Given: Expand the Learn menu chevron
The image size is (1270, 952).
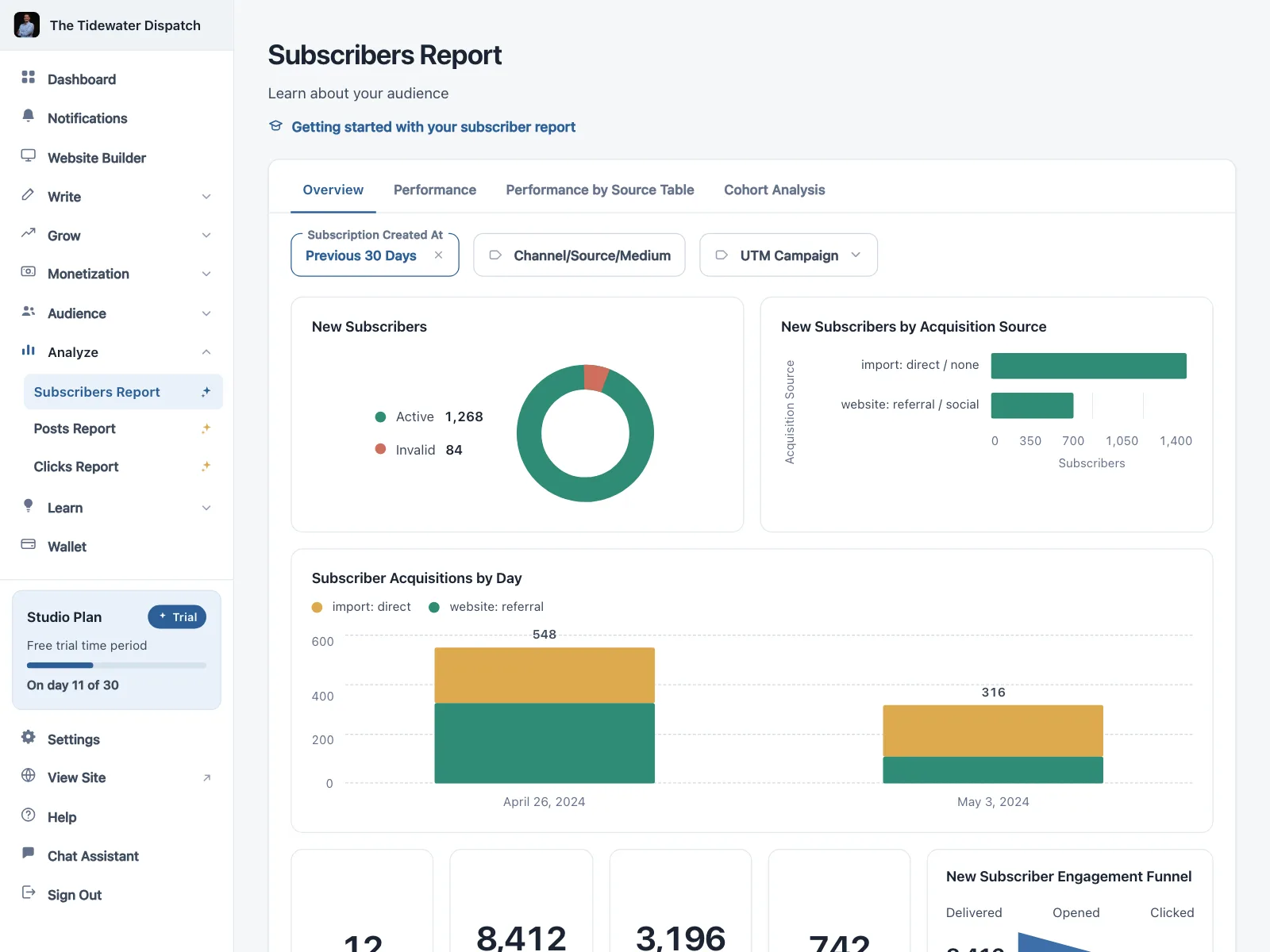Looking at the screenshot, I should (206, 508).
